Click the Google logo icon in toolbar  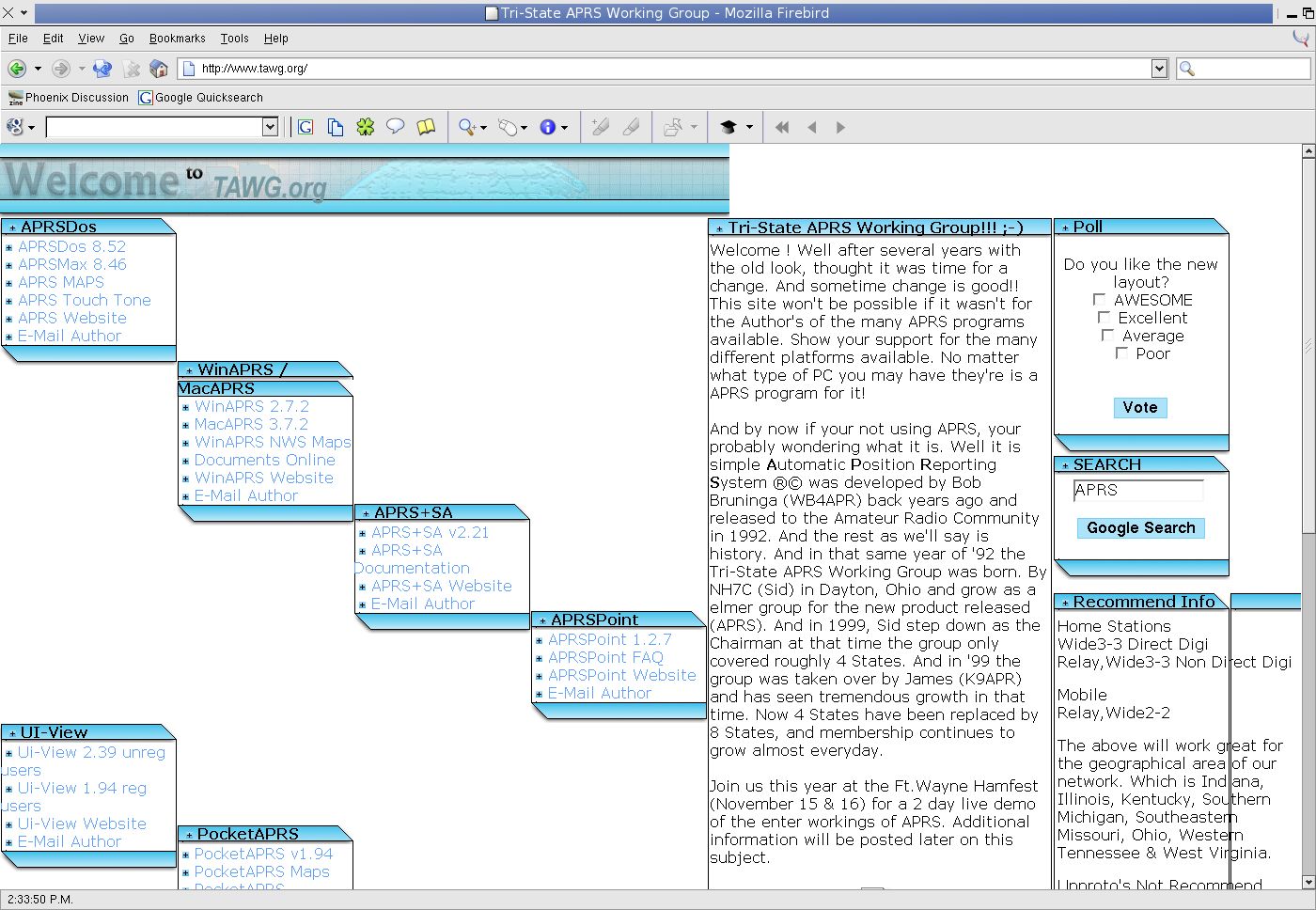click(15, 127)
